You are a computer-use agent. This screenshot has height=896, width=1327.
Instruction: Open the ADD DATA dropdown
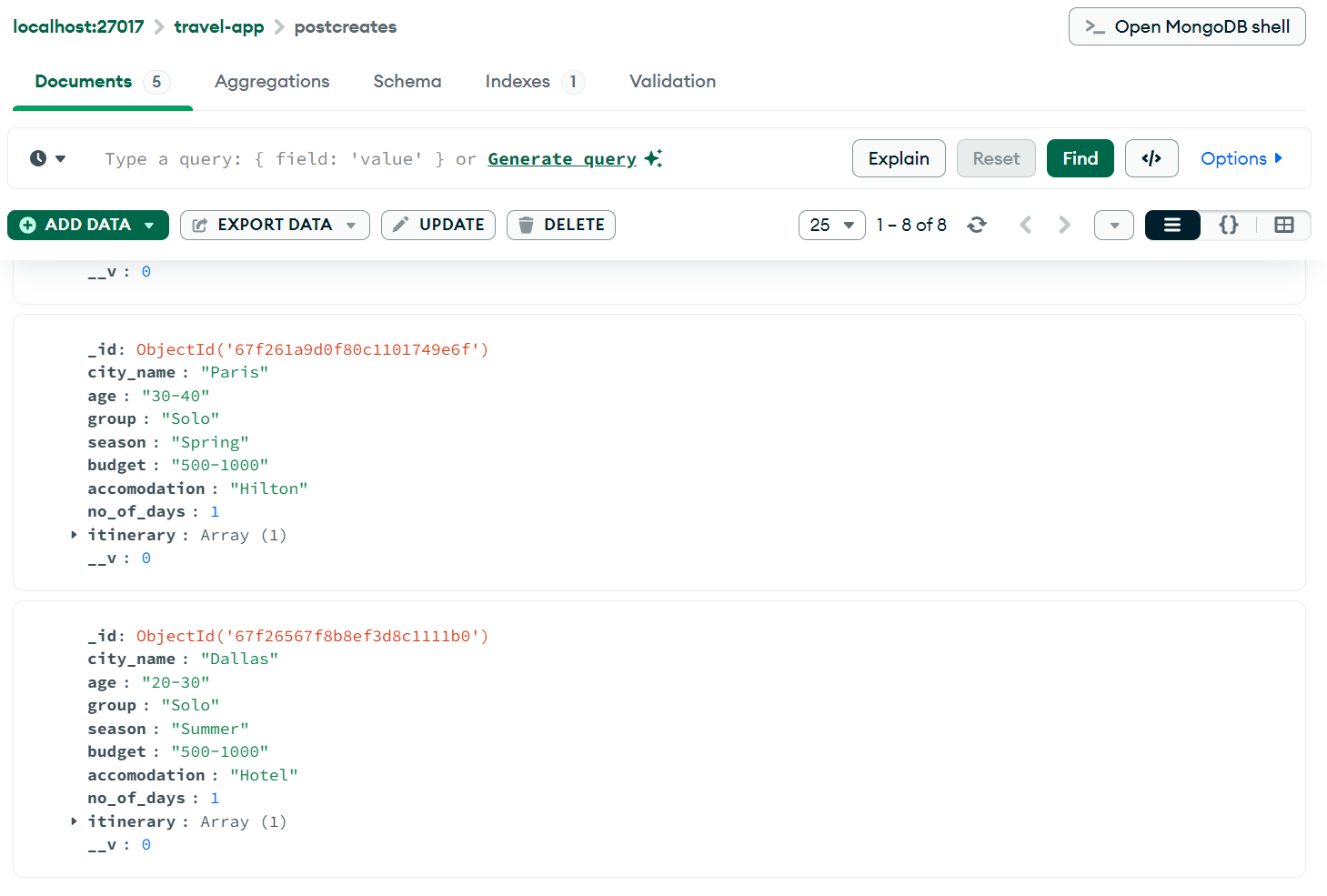88,225
